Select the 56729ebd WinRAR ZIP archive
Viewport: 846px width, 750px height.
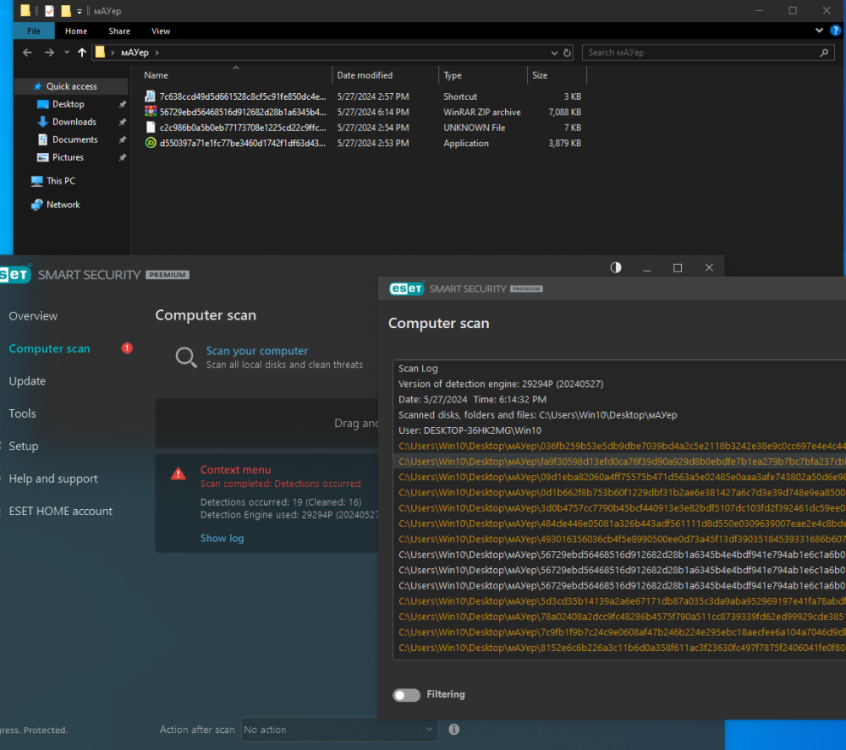[363, 112]
